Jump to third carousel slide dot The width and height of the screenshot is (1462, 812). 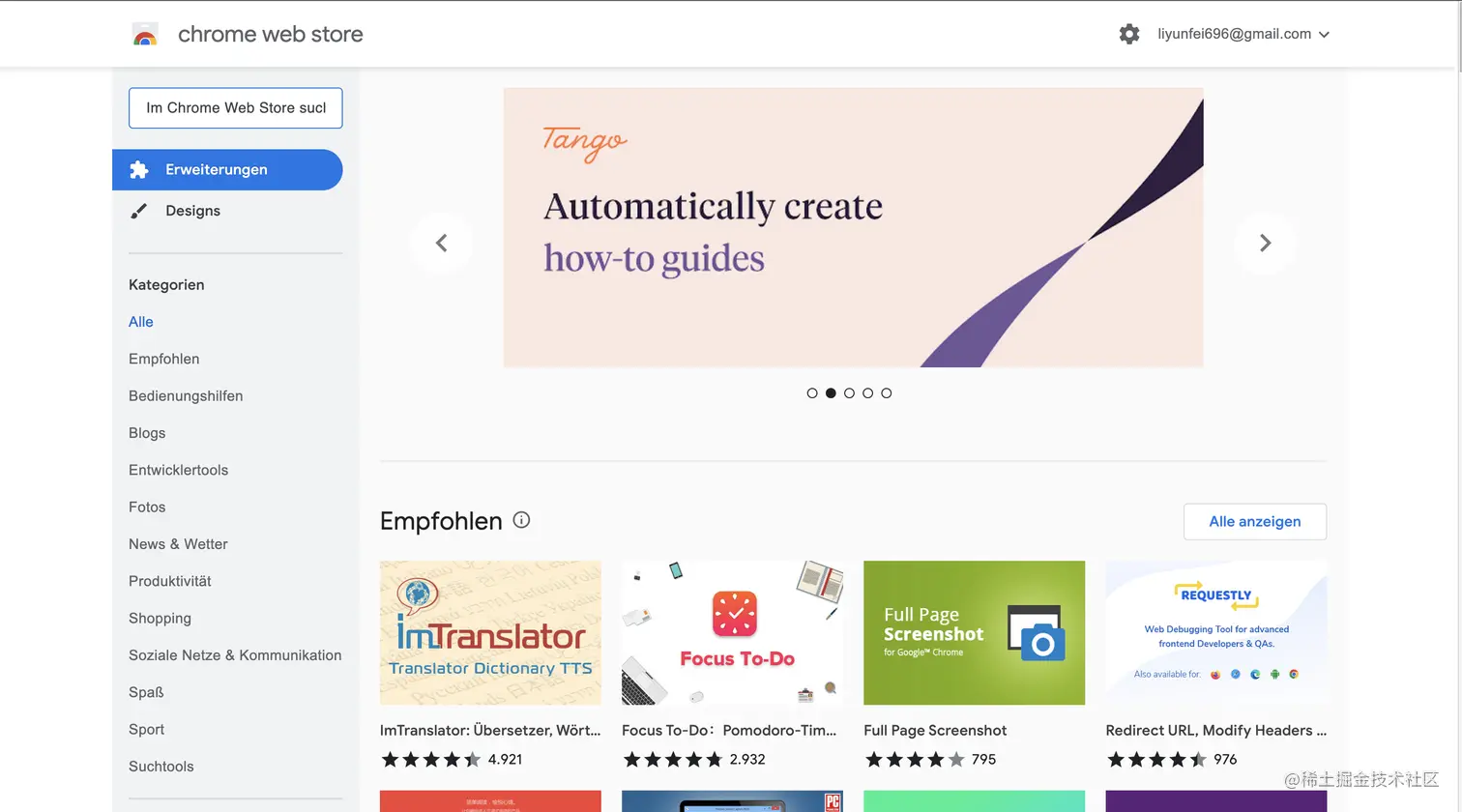coord(849,393)
